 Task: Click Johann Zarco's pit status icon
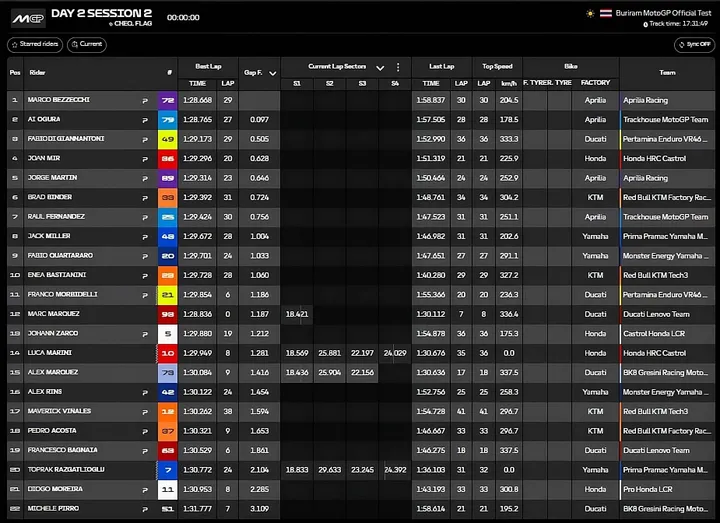145,334
